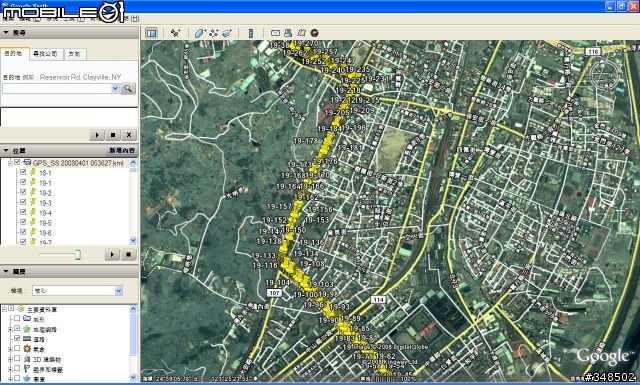This screenshot has width=640, height=385.
Task: Expand the 3D 建築物 layer tree node
Action: pyautogui.click(x=10, y=359)
